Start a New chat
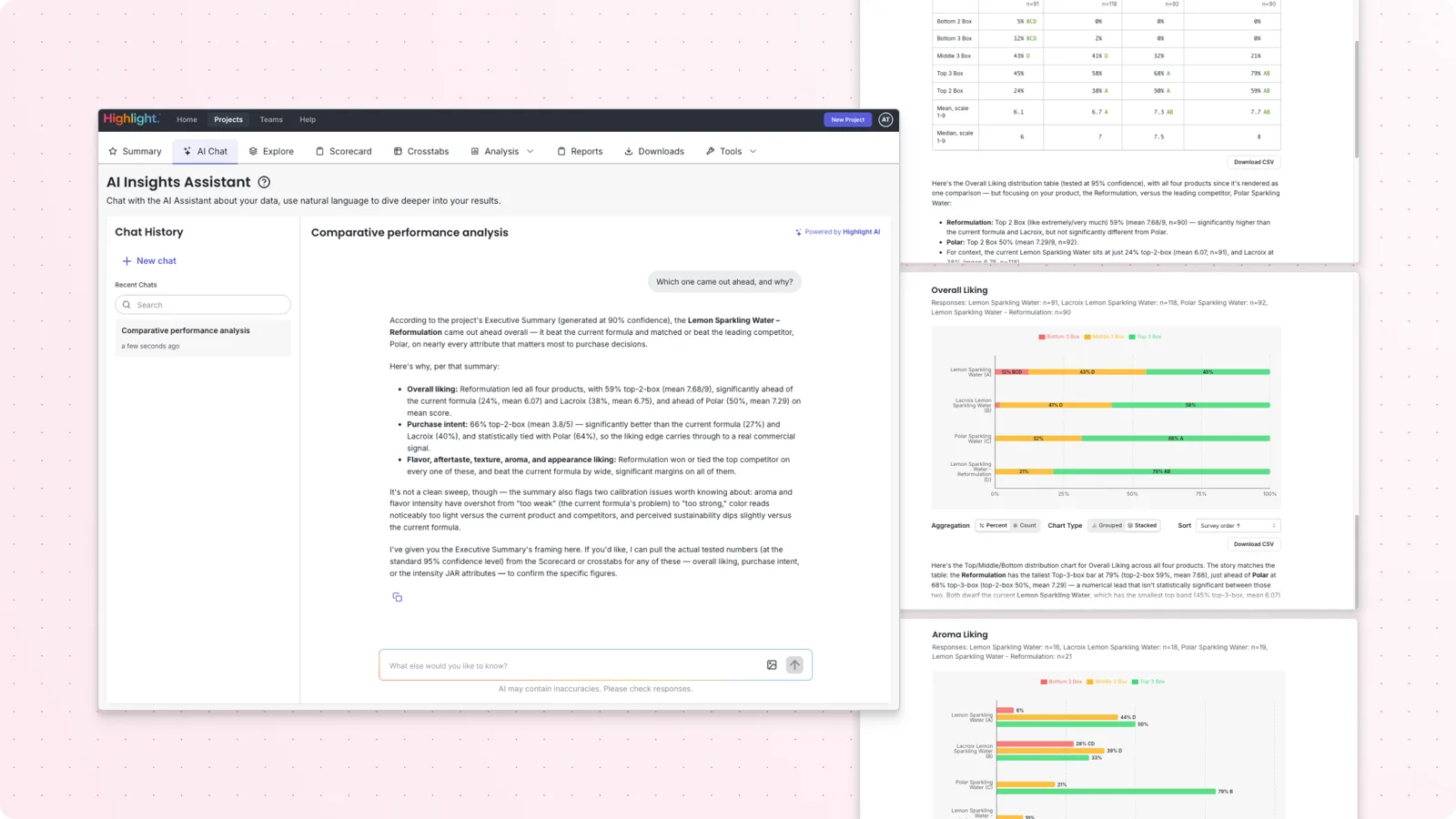 [x=149, y=260]
